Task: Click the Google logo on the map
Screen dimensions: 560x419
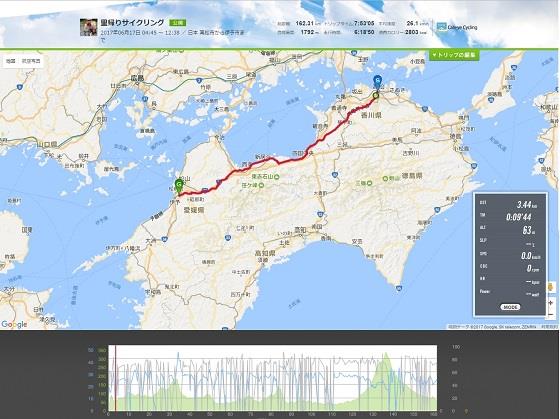Action: click(14, 324)
